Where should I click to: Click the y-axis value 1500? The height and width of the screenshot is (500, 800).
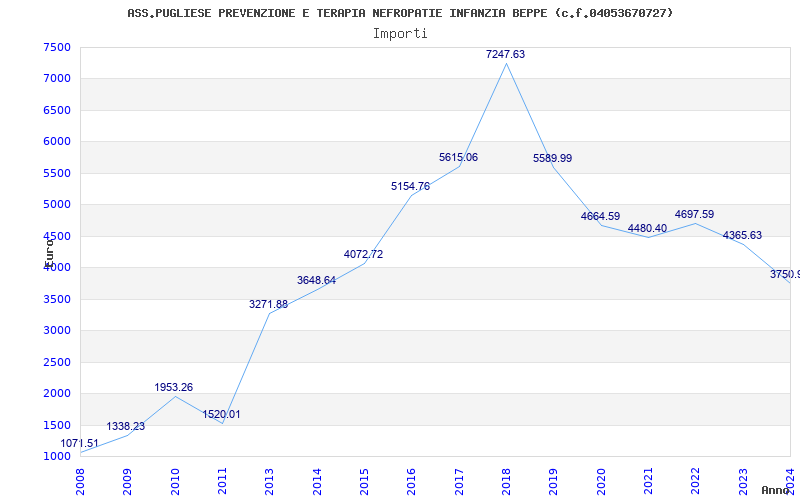tap(57, 425)
